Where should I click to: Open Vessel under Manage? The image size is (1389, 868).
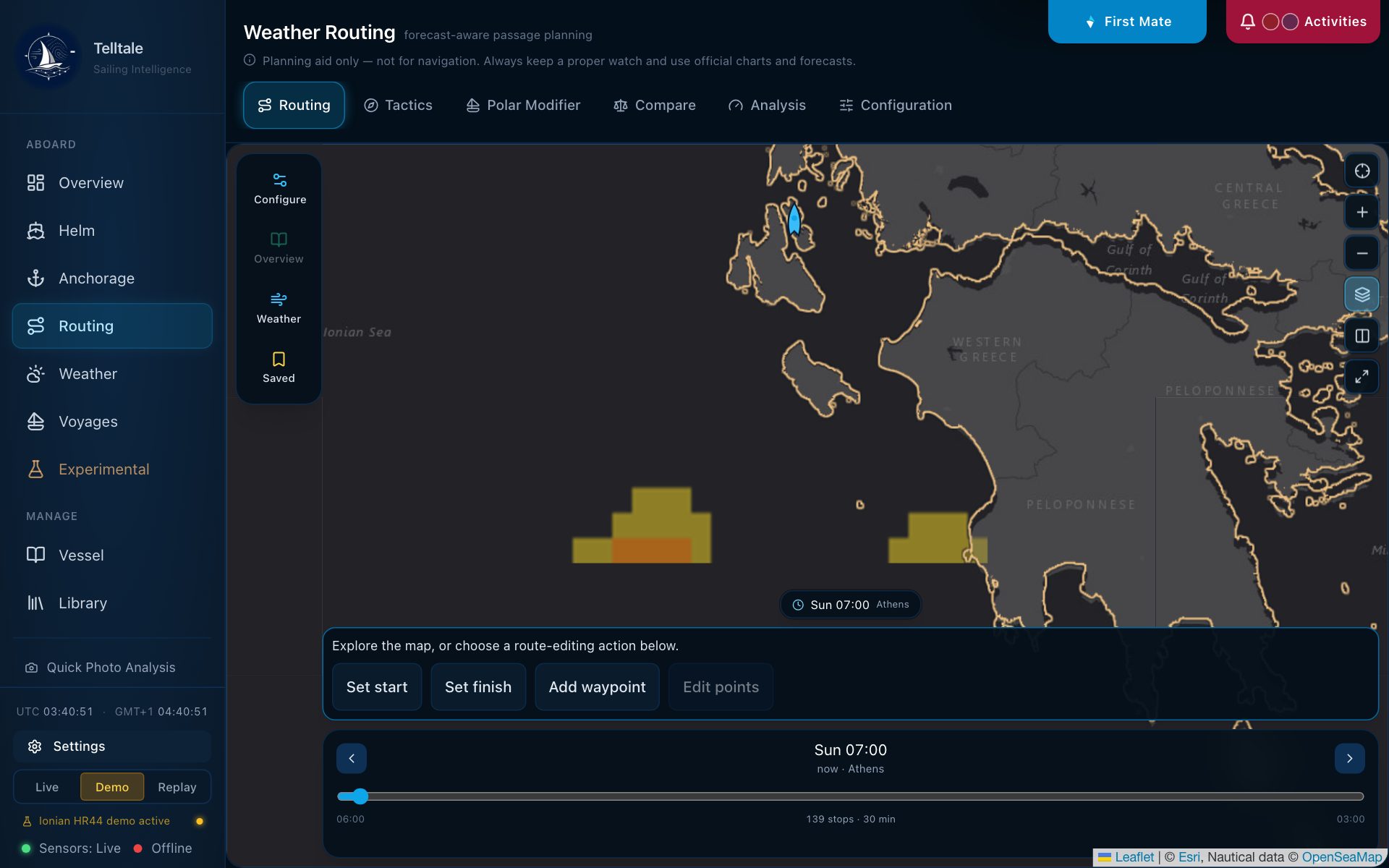(x=112, y=556)
